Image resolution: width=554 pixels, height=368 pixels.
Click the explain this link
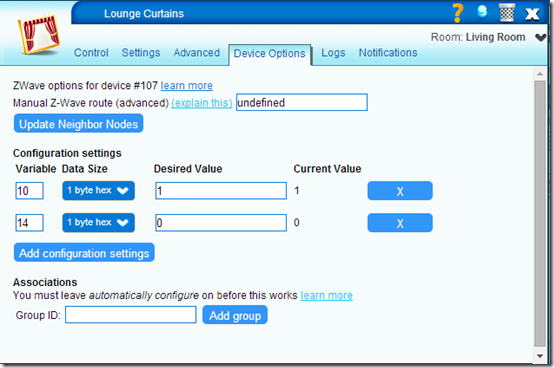pyautogui.click(x=202, y=103)
